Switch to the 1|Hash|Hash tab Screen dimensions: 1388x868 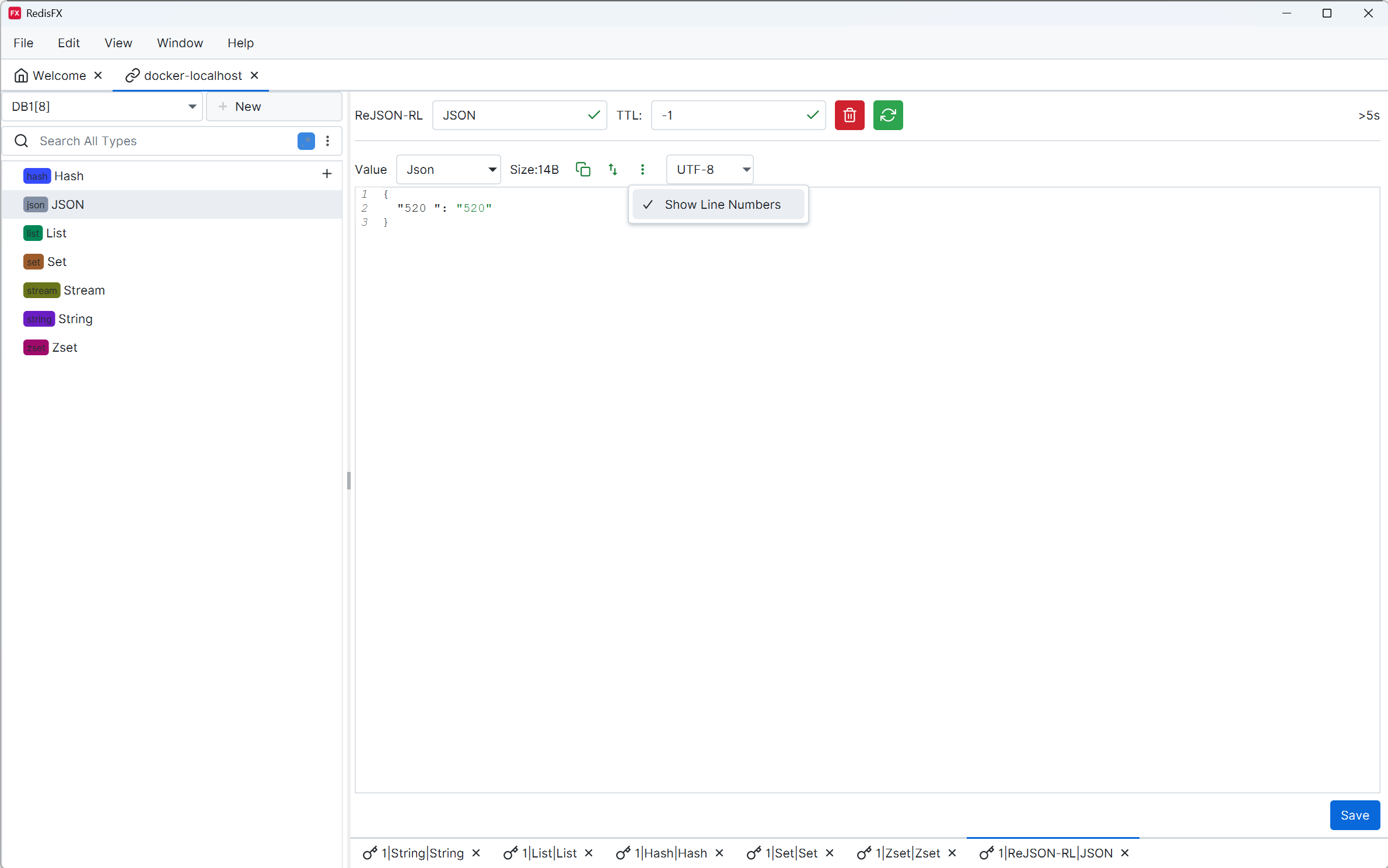tap(670, 853)
